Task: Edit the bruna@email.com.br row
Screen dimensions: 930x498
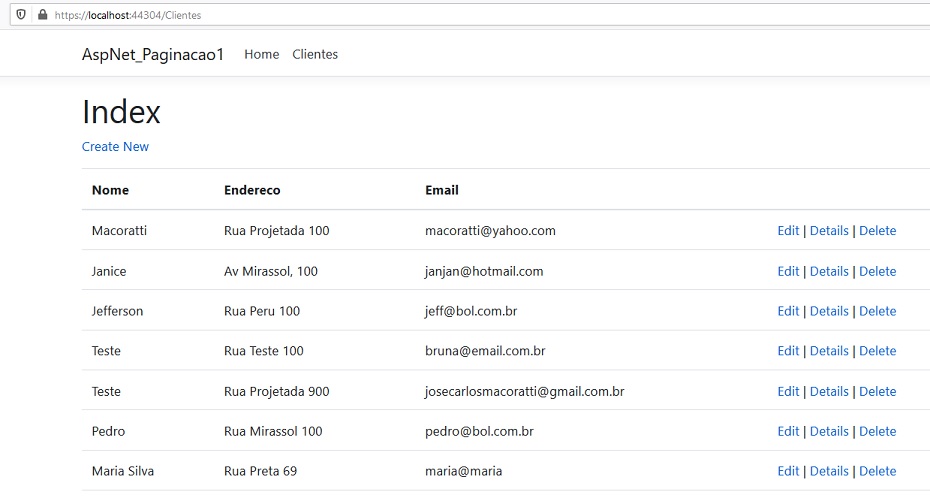Action: [x=788, y=351]
